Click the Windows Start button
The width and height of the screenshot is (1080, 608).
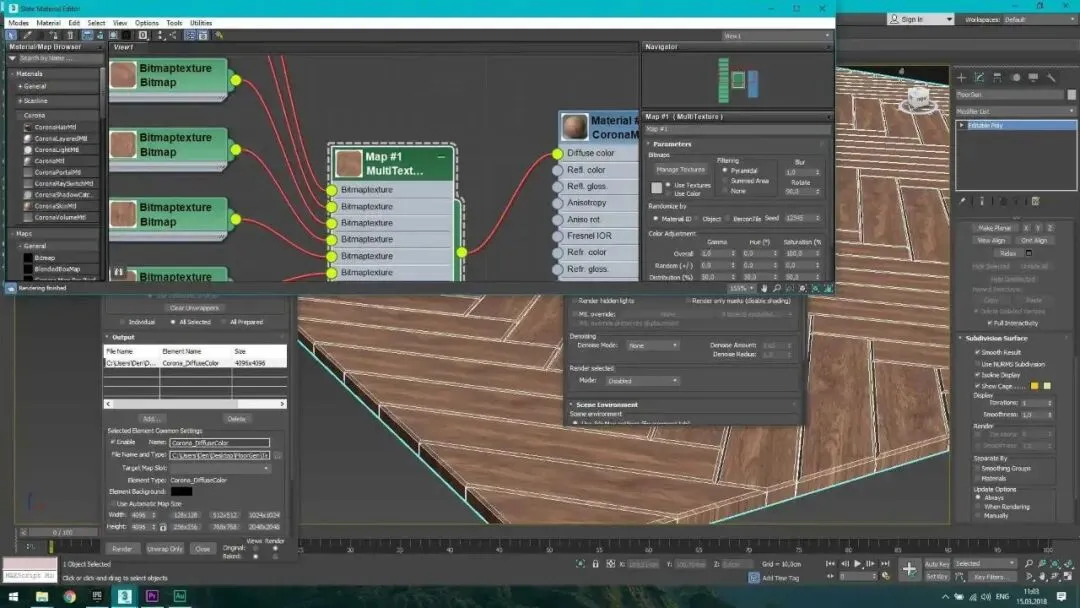tap(13, 596)
